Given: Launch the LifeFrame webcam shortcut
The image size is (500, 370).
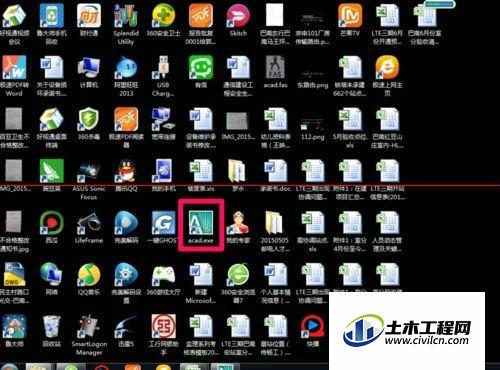Looking at the screenshot, I should (x=89, y=223).
